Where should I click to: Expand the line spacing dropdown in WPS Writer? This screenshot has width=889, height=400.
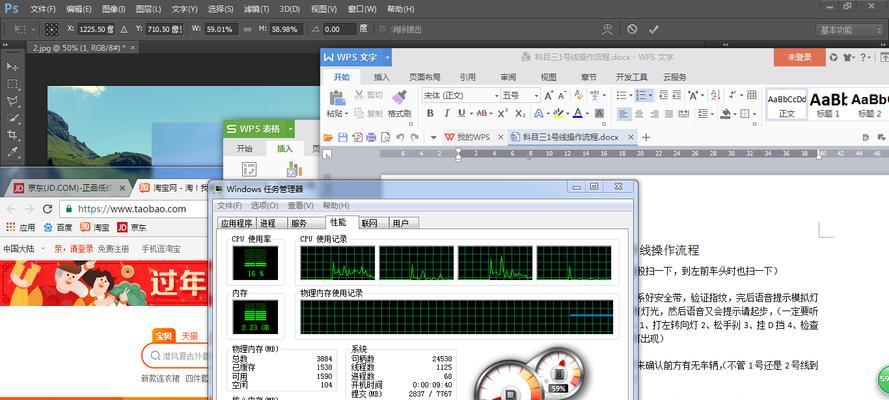[x=712, y=114]
